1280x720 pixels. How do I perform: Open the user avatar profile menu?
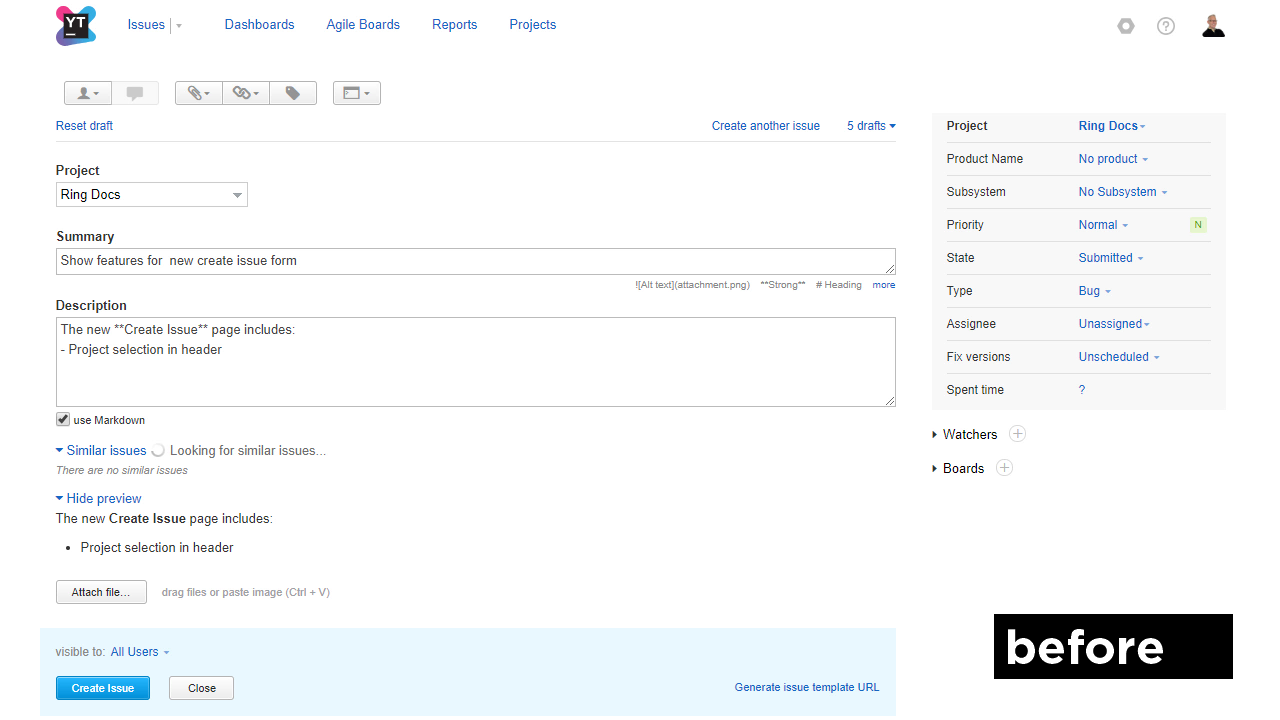(1213, 25)
